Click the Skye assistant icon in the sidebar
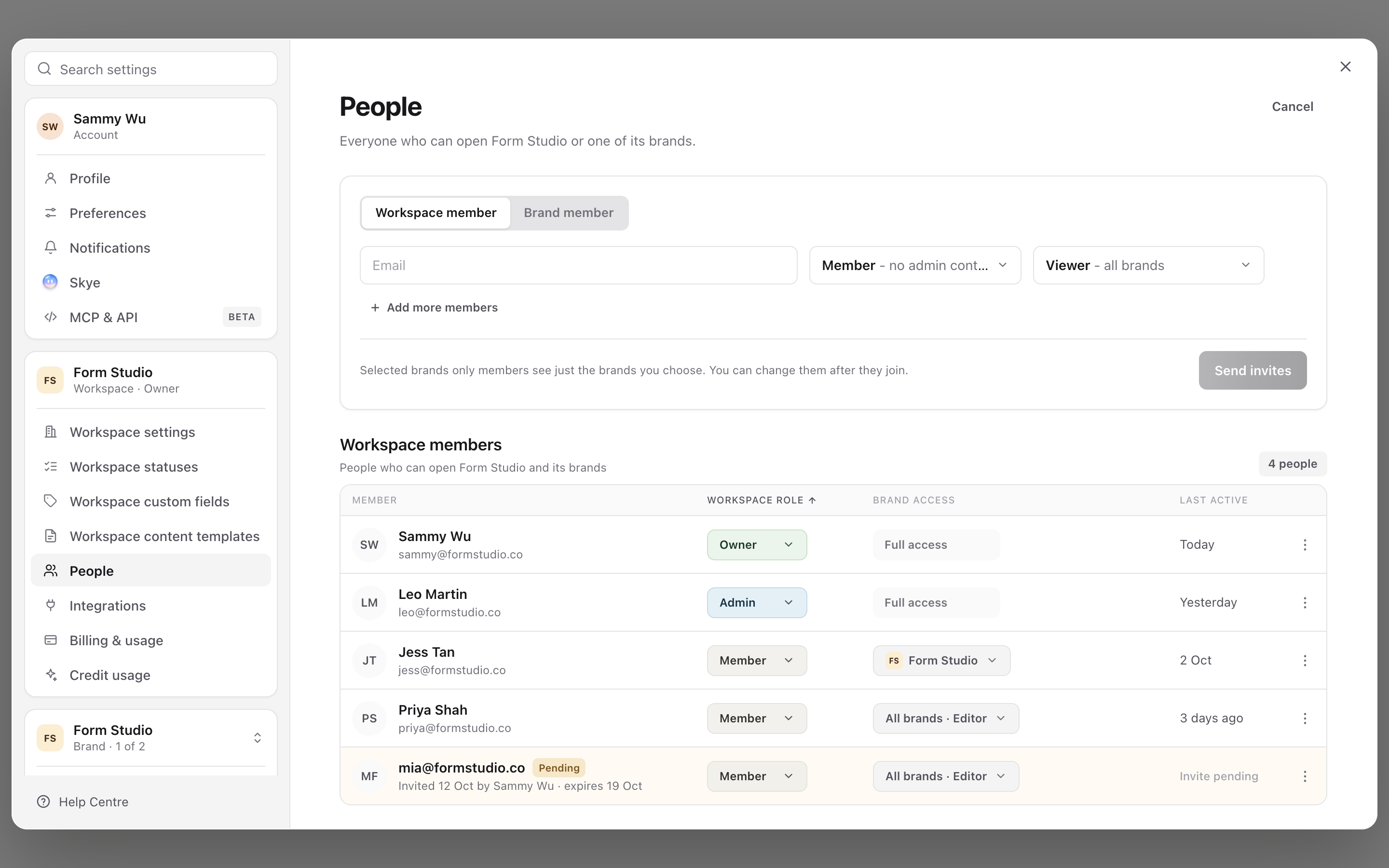 tap(51, 282)
